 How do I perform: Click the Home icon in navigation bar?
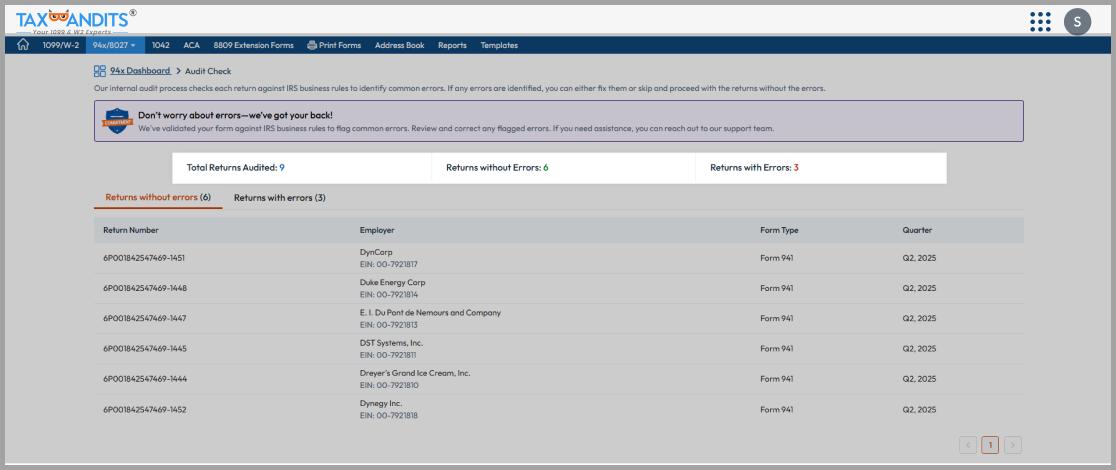(23, 45)
